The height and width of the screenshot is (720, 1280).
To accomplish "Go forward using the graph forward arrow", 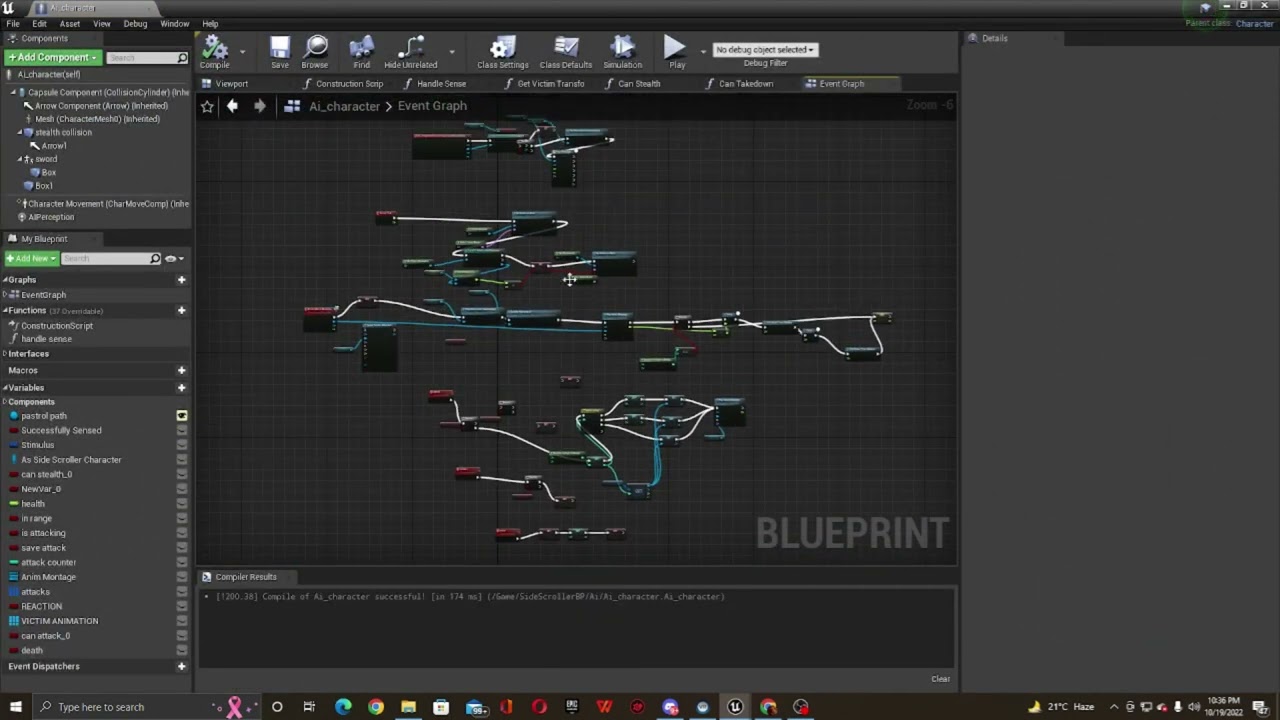I will pos(259,106).
